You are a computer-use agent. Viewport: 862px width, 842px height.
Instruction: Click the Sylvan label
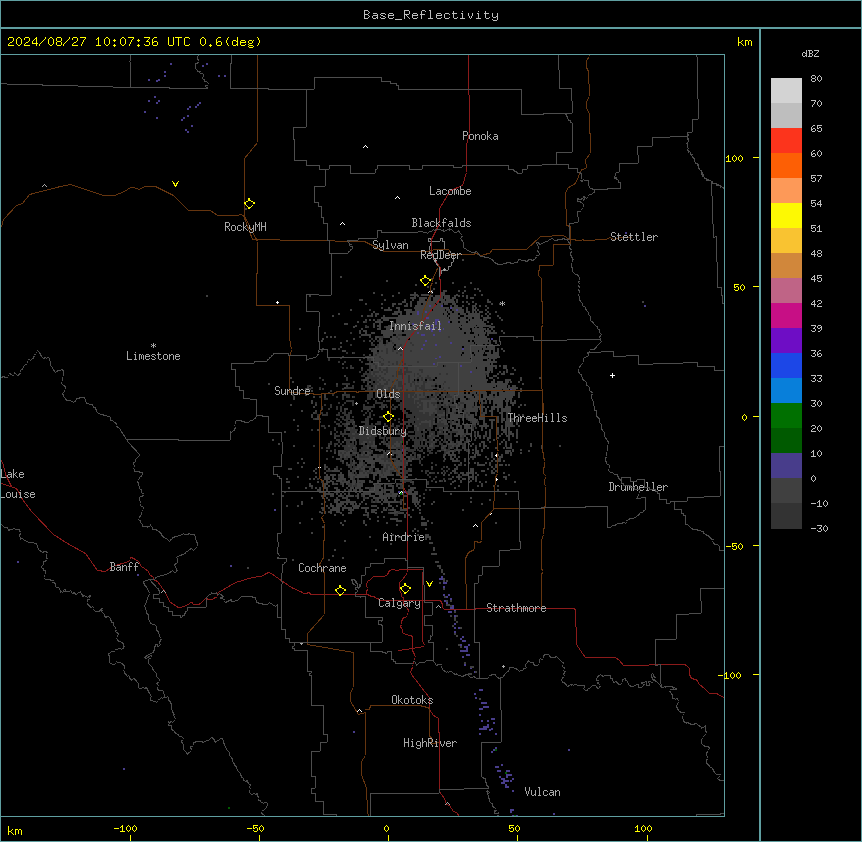(x=390, y=245)
